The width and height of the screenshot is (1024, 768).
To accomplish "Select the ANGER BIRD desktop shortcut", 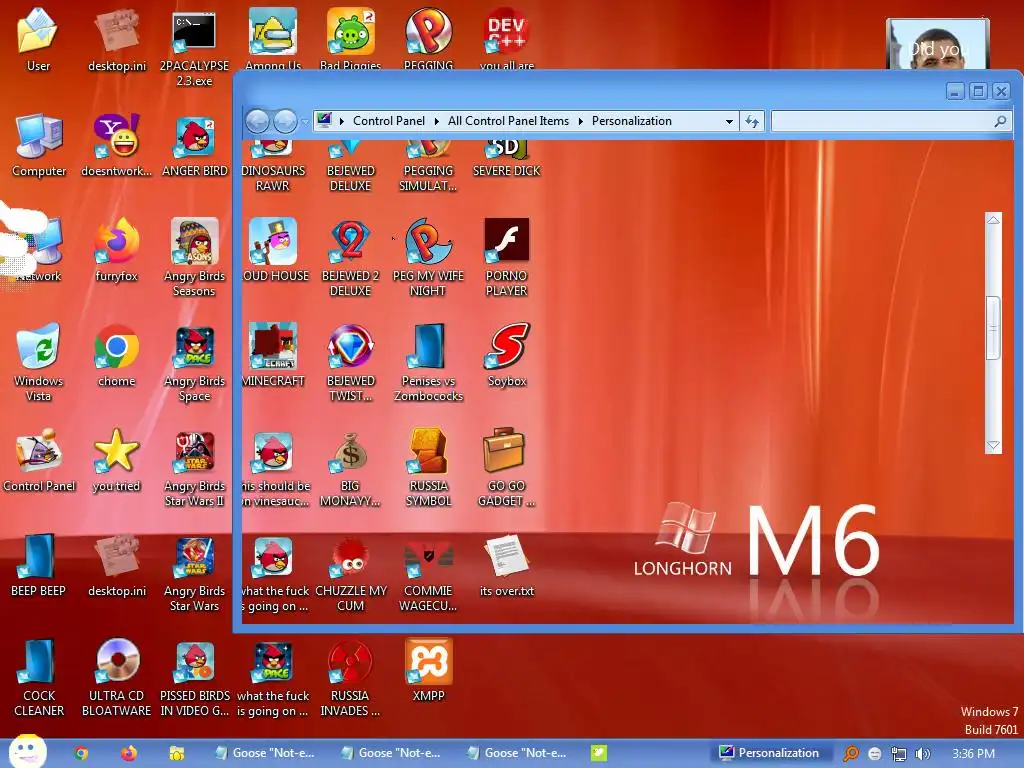I will (x=195, y=145).
